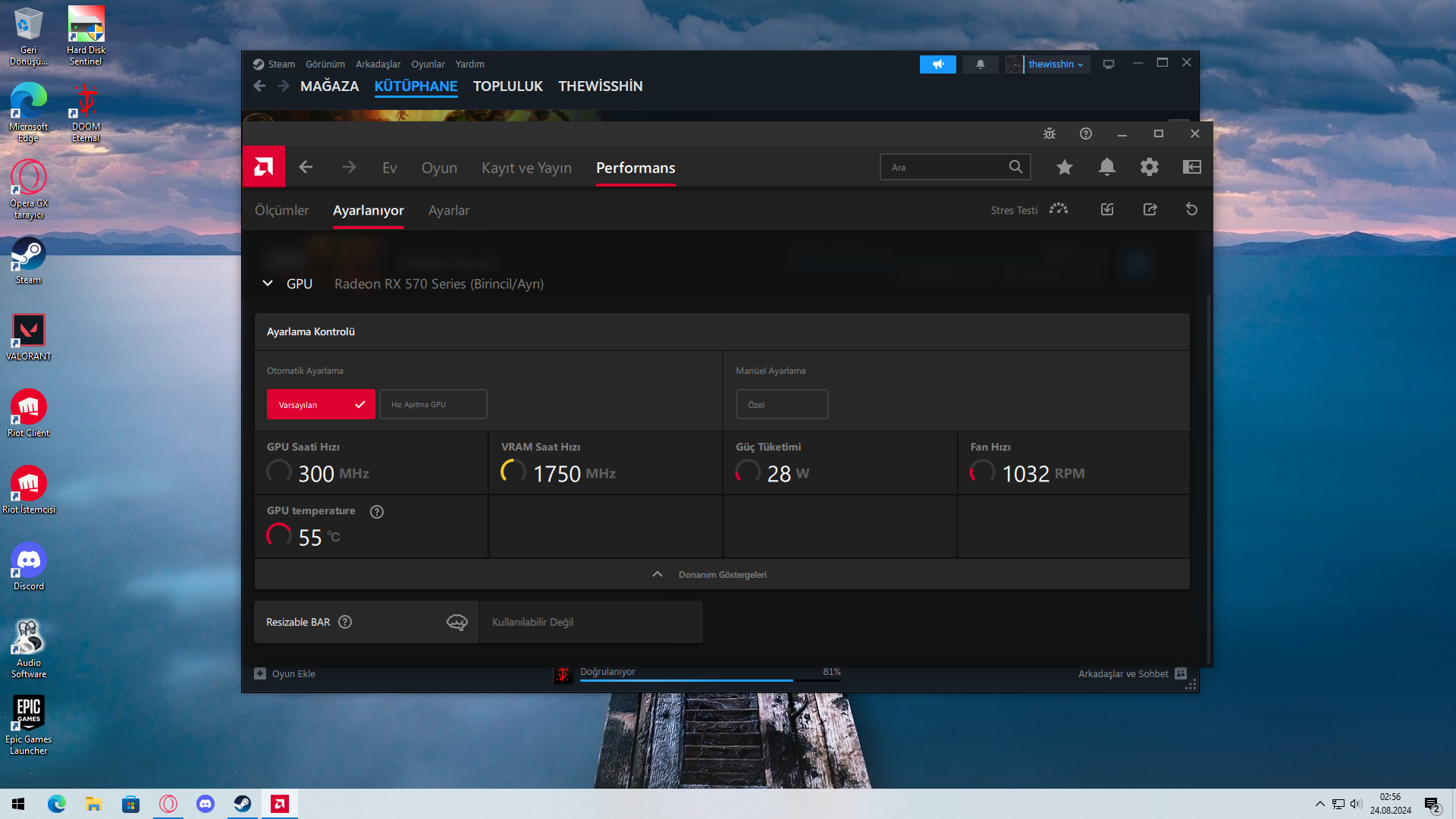Image resolution: width=1456 pixels, height=819 pixels.
Task: Click the AMD logo home icon
Action: pyautogui.click(x=263, y=167)
